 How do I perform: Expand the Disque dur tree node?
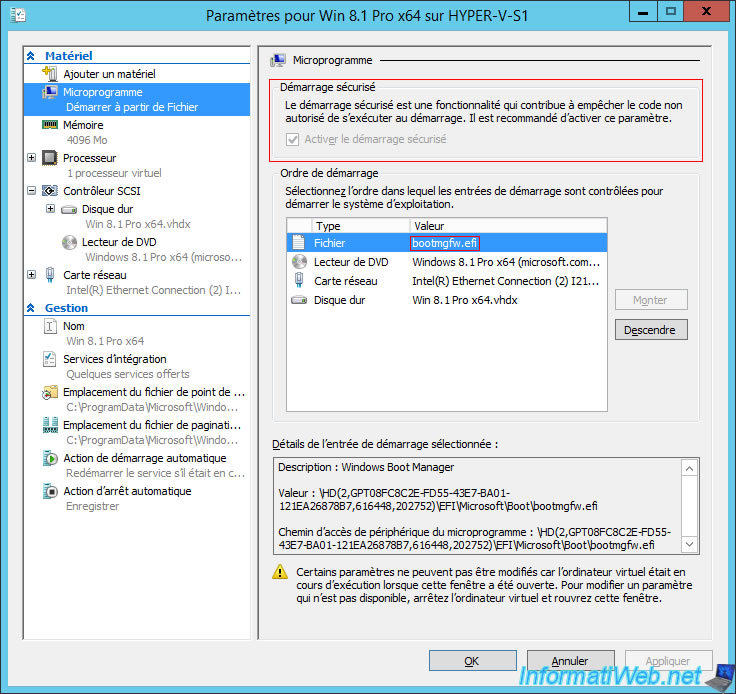[x=51, y=208]
